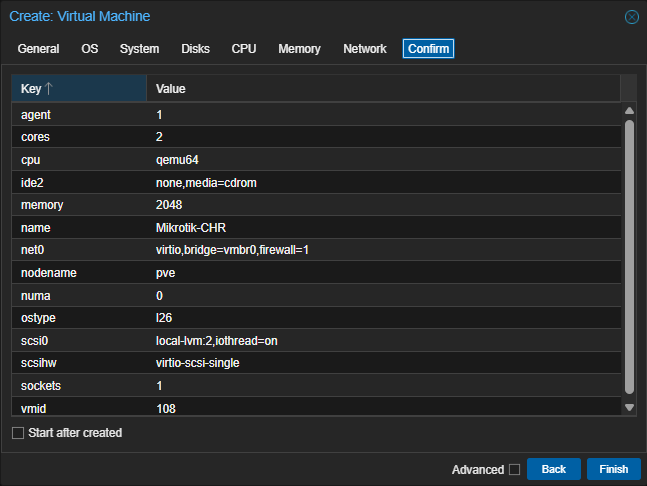The height and width of the screenshot is (486, 647).
Task: Select the net0 row
Action: tap(316, 250)
